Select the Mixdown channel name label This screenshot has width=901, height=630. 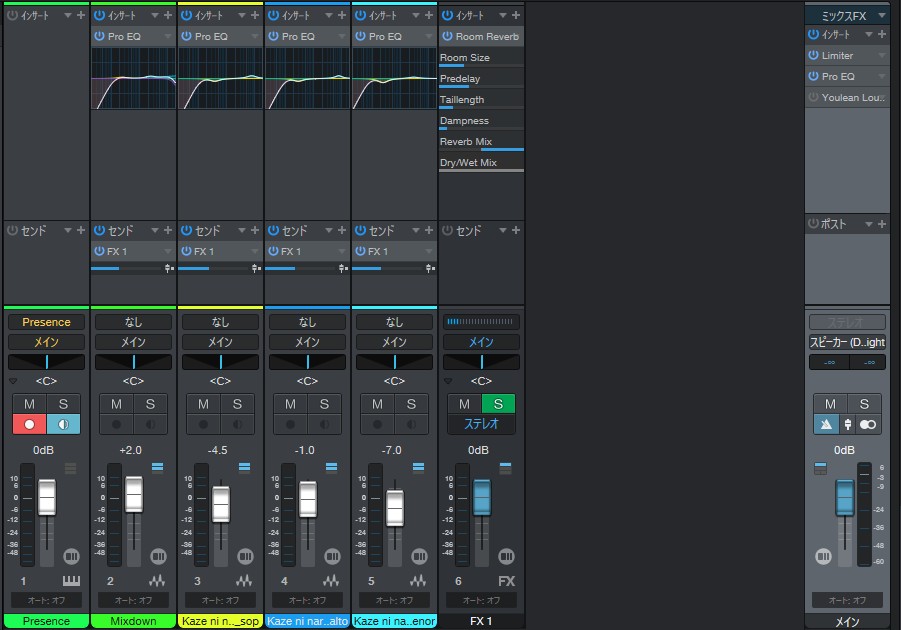pyautogui.click(x=133, y=621)
